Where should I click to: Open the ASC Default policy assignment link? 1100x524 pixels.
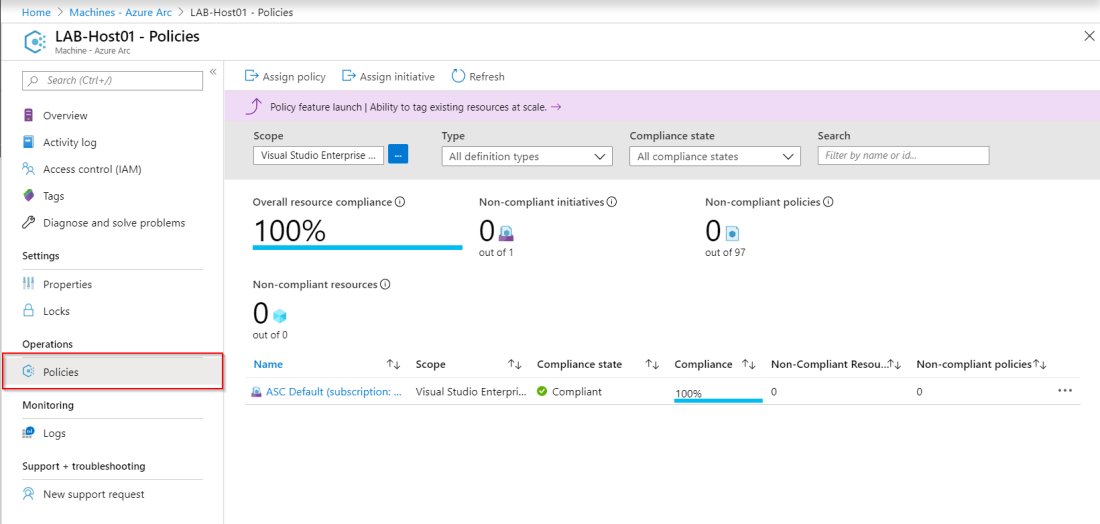tap(333, 392)
